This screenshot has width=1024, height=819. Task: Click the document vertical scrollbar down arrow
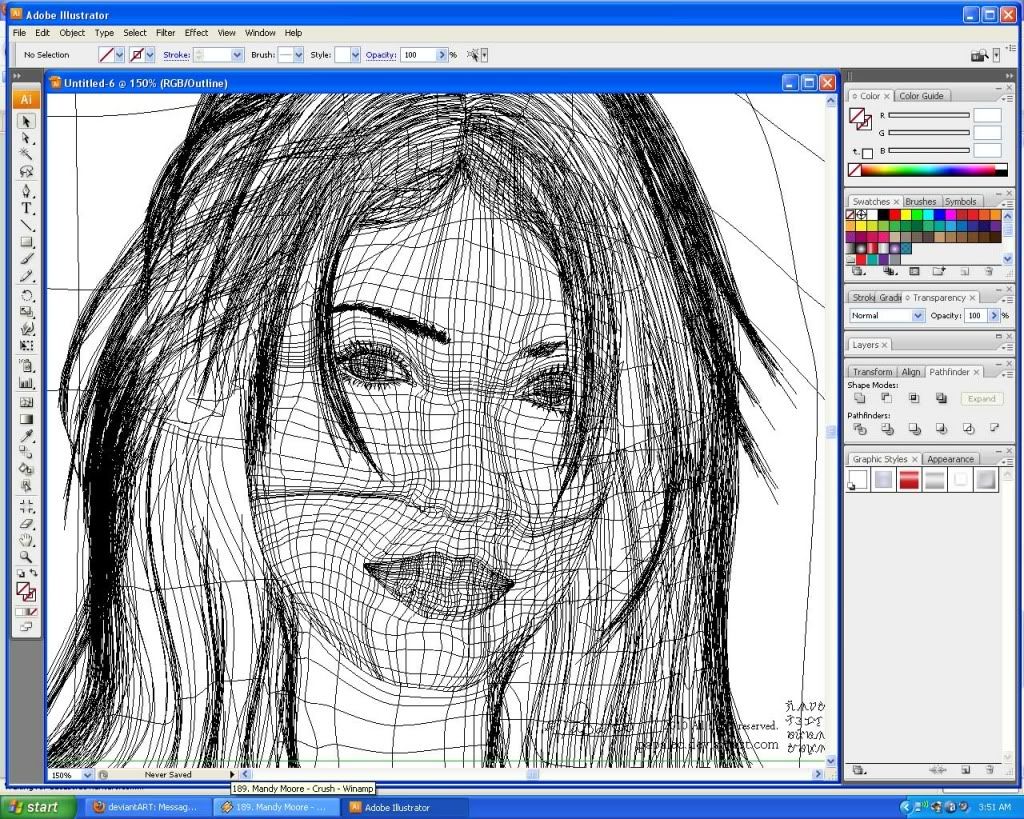[x=831, y=761]
